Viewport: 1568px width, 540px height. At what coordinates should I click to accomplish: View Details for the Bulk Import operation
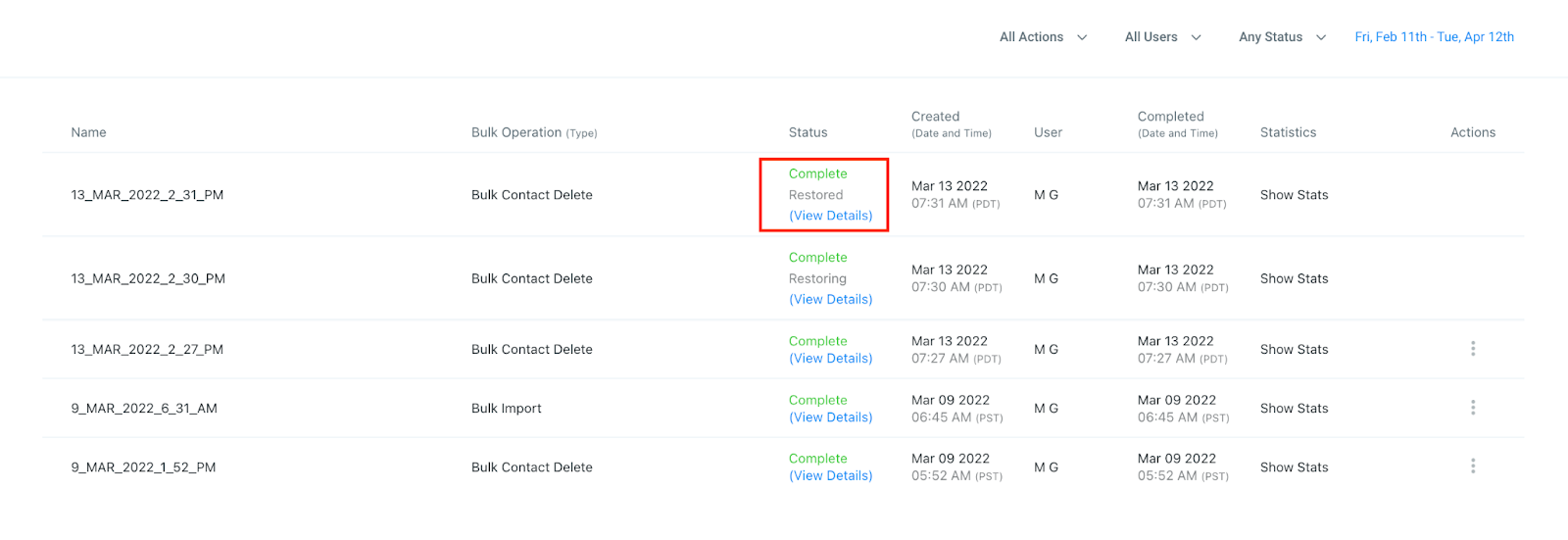tap(831, 417)
